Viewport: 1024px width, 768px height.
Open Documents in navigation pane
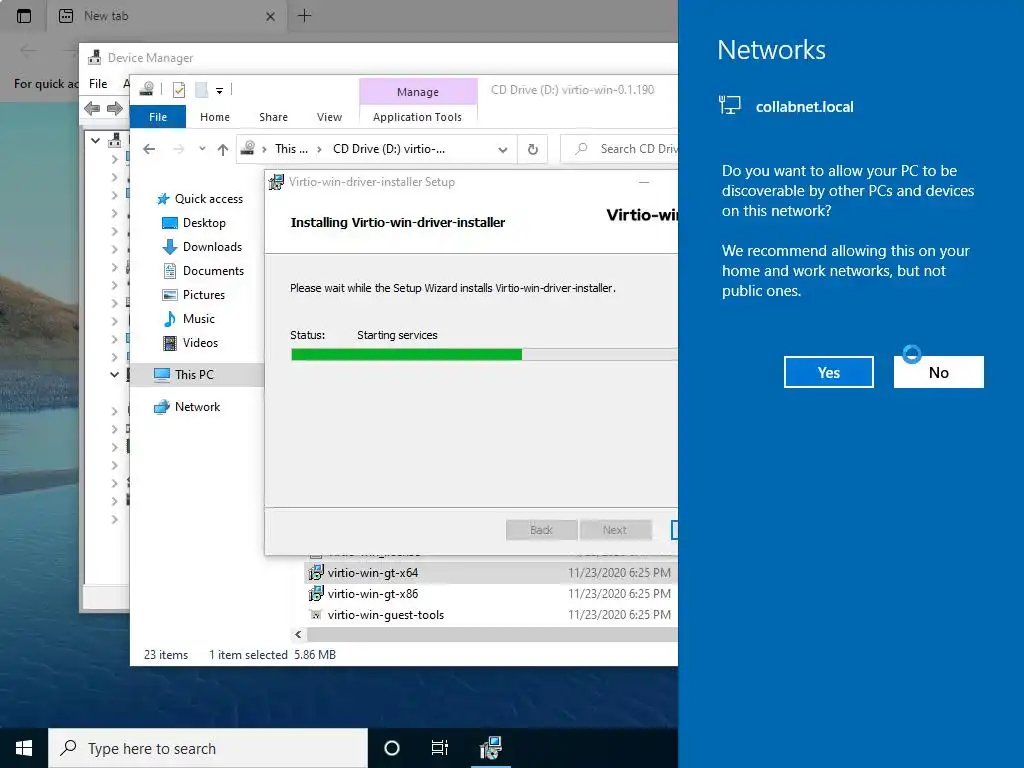213,271
